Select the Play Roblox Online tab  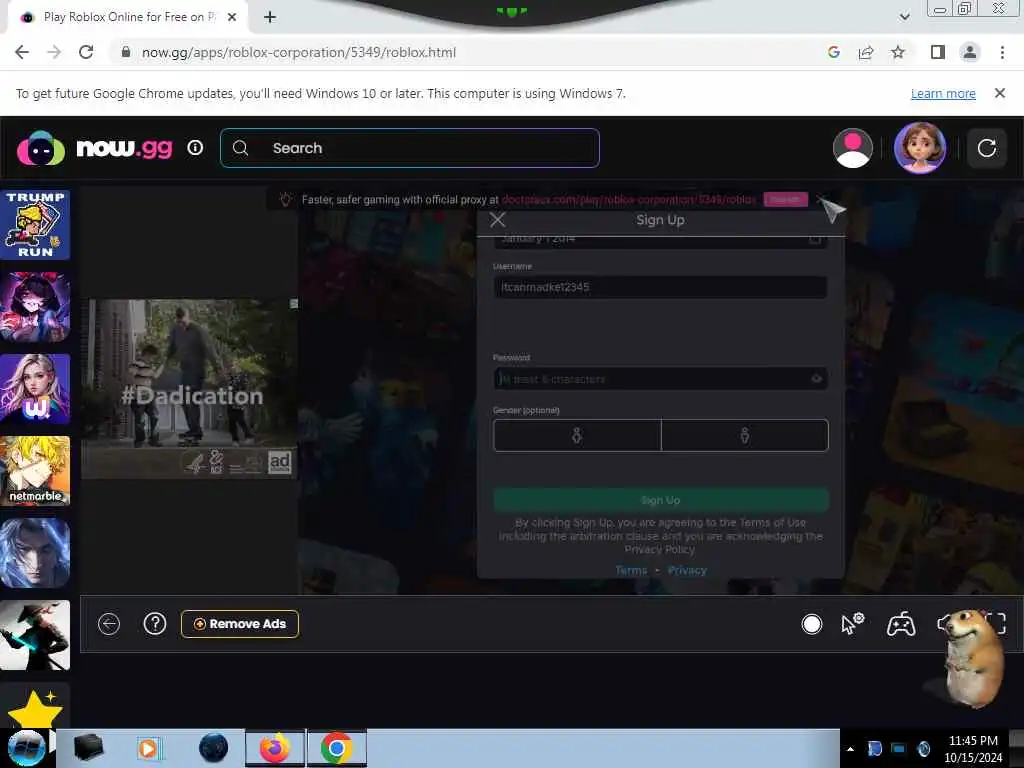pyautogui.click(x=127, y=17)
